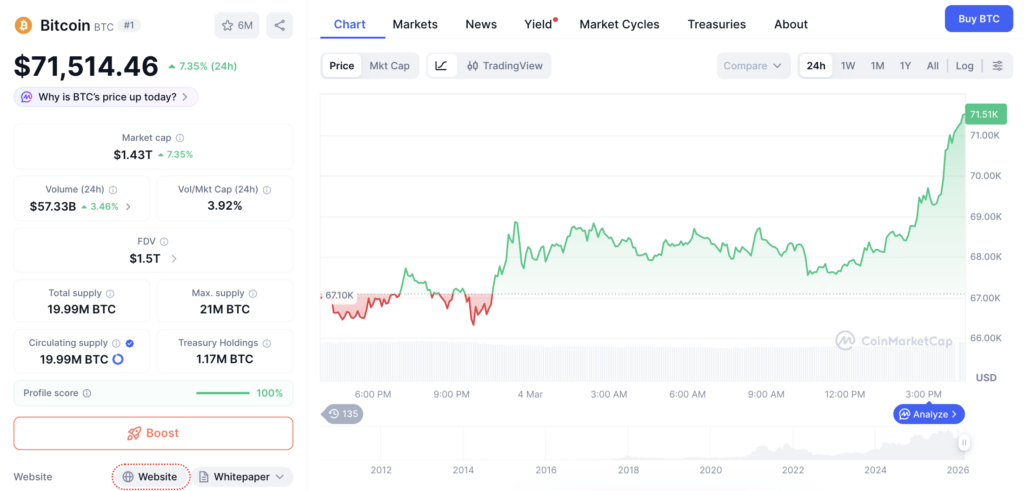Image resolution: width=1024 pixels, height=491 pixels.
Task: Switch to the Chart tab
Action: 349,24
